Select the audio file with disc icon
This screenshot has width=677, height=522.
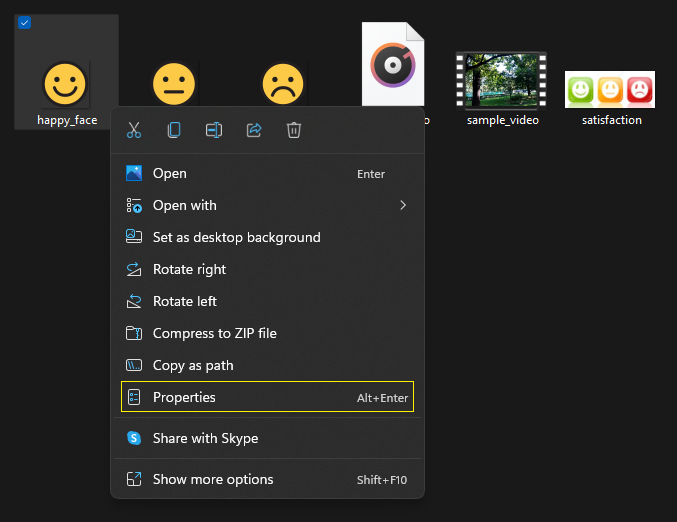(393, 64)
